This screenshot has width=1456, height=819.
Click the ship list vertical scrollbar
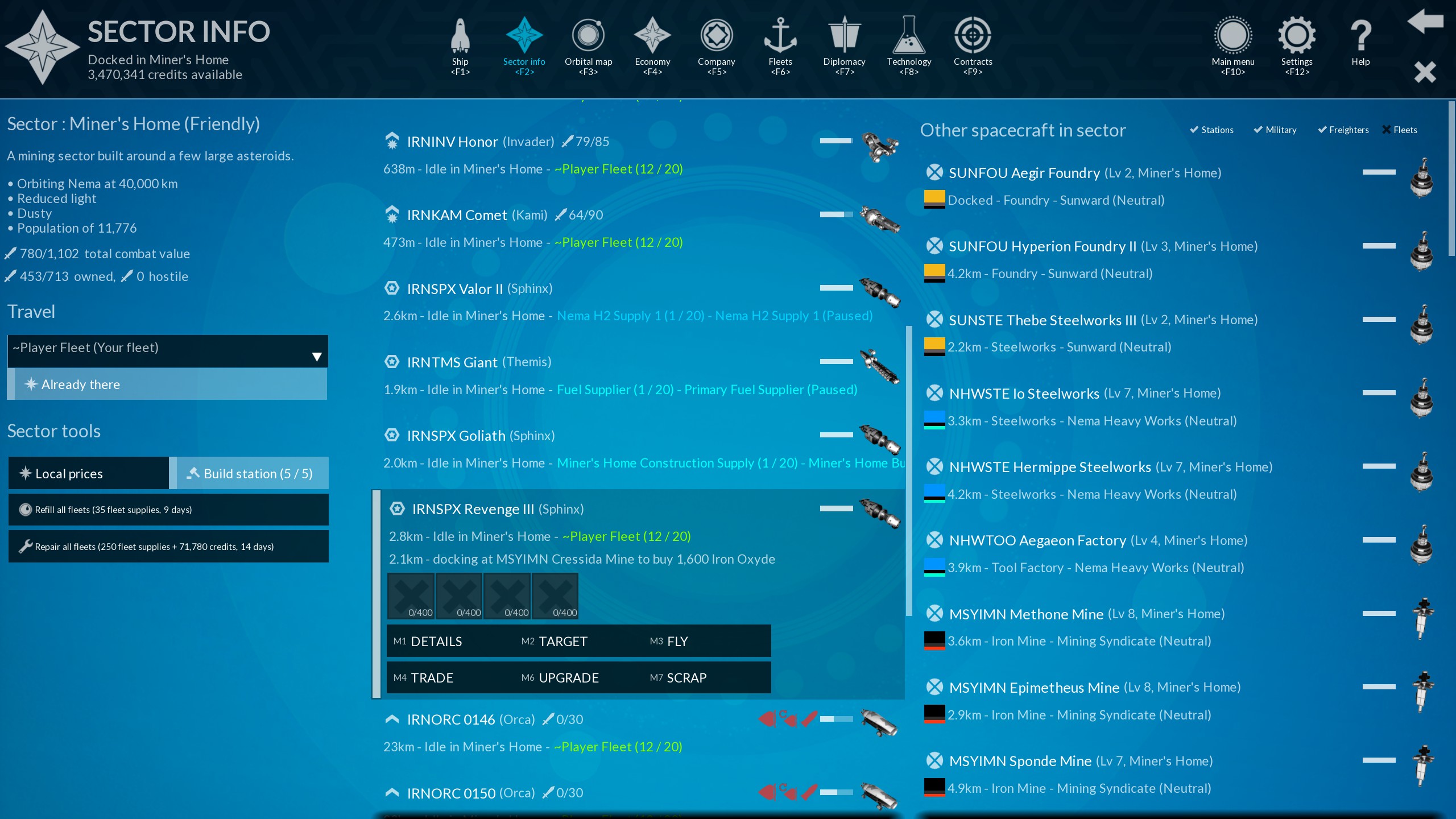[x=908, y=470]
